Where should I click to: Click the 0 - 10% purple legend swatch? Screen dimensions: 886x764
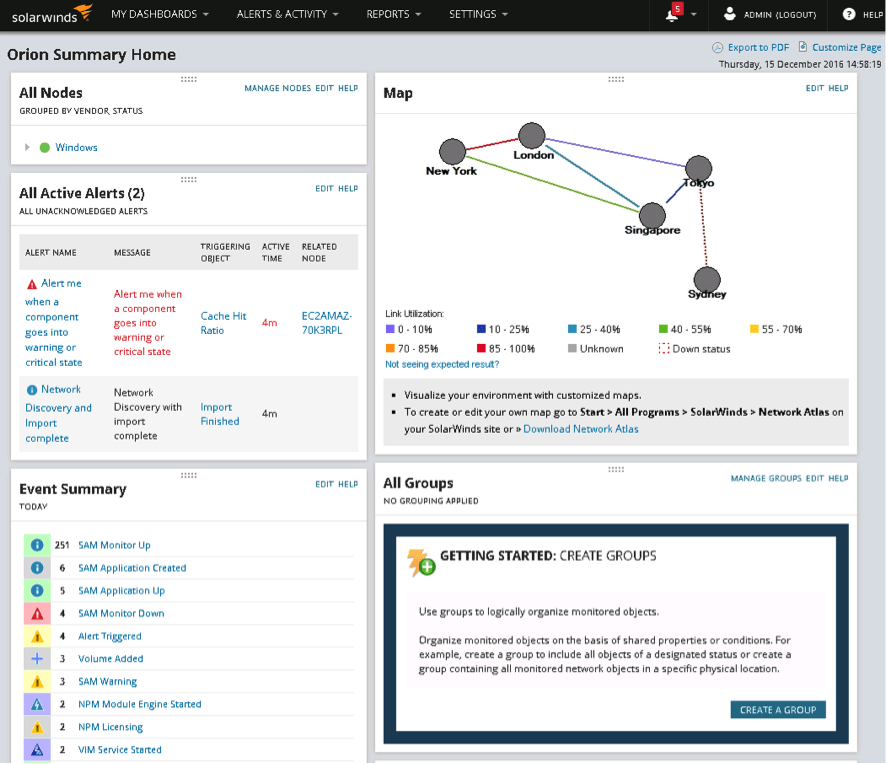coord(390,329)
